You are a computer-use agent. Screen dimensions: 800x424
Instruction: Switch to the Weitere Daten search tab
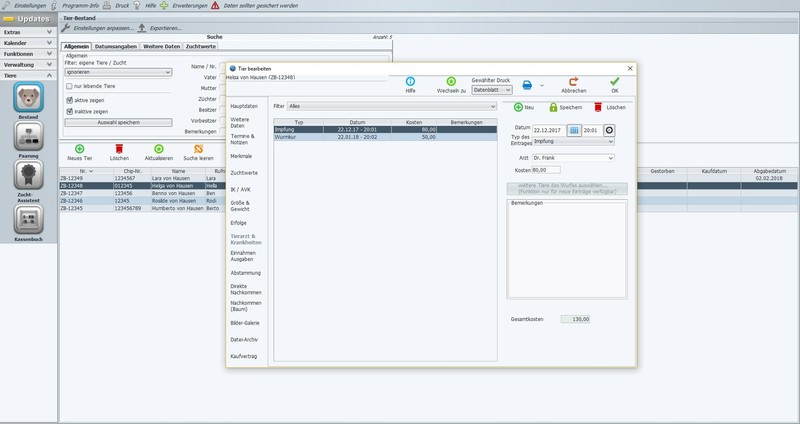click(161, 46)
